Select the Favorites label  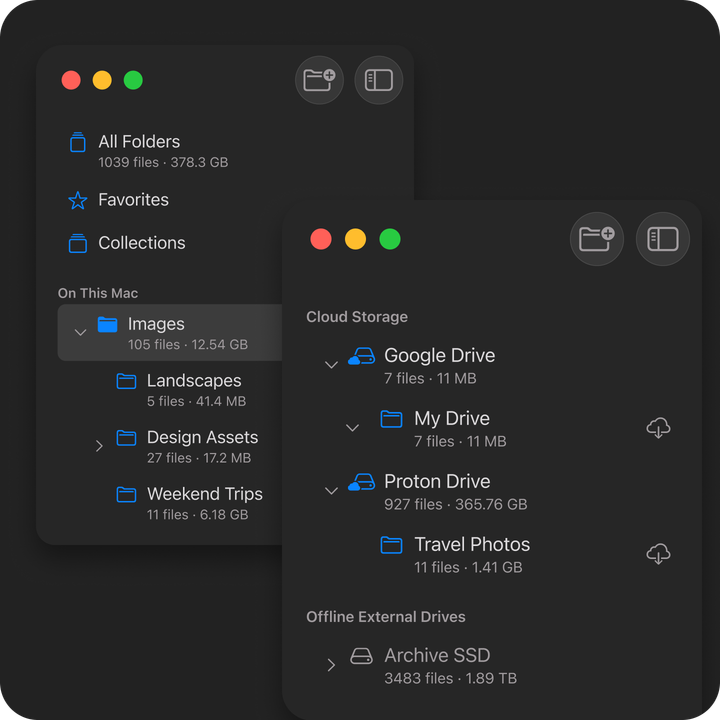click(134, 200)
